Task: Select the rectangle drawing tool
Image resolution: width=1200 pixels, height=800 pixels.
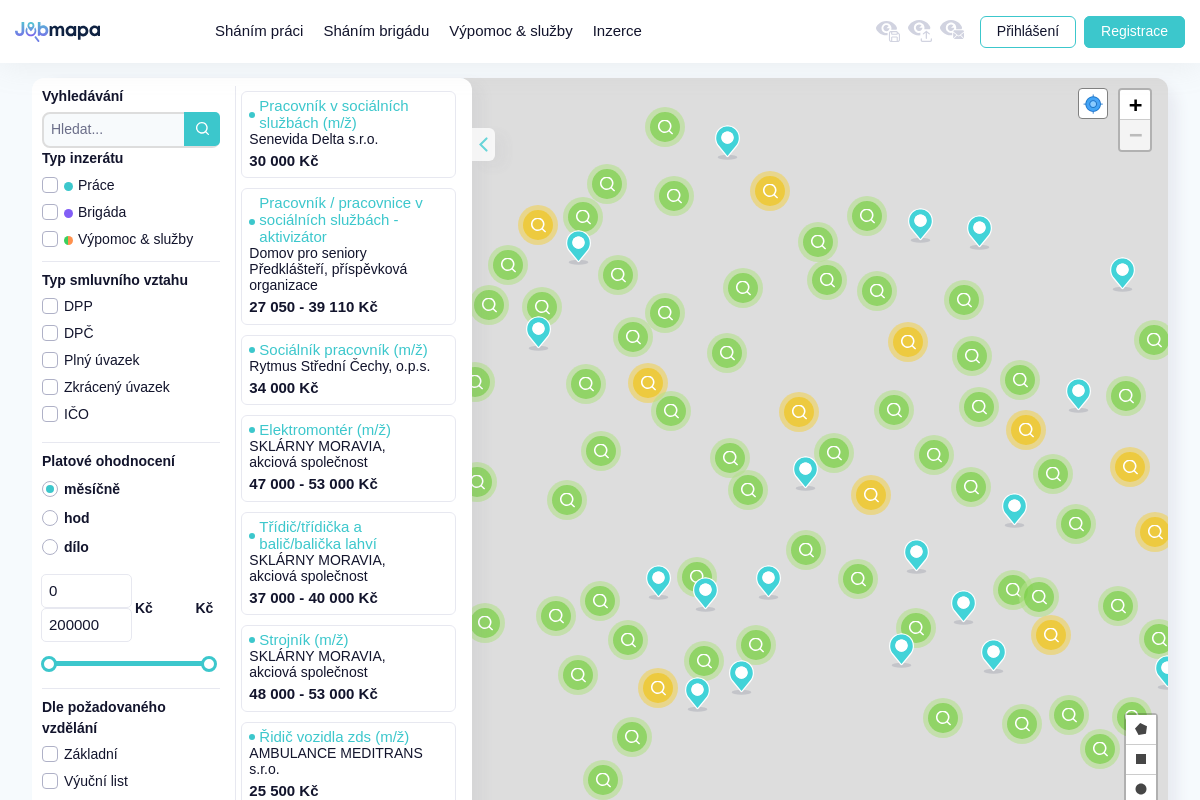Action: (1141, 759)
